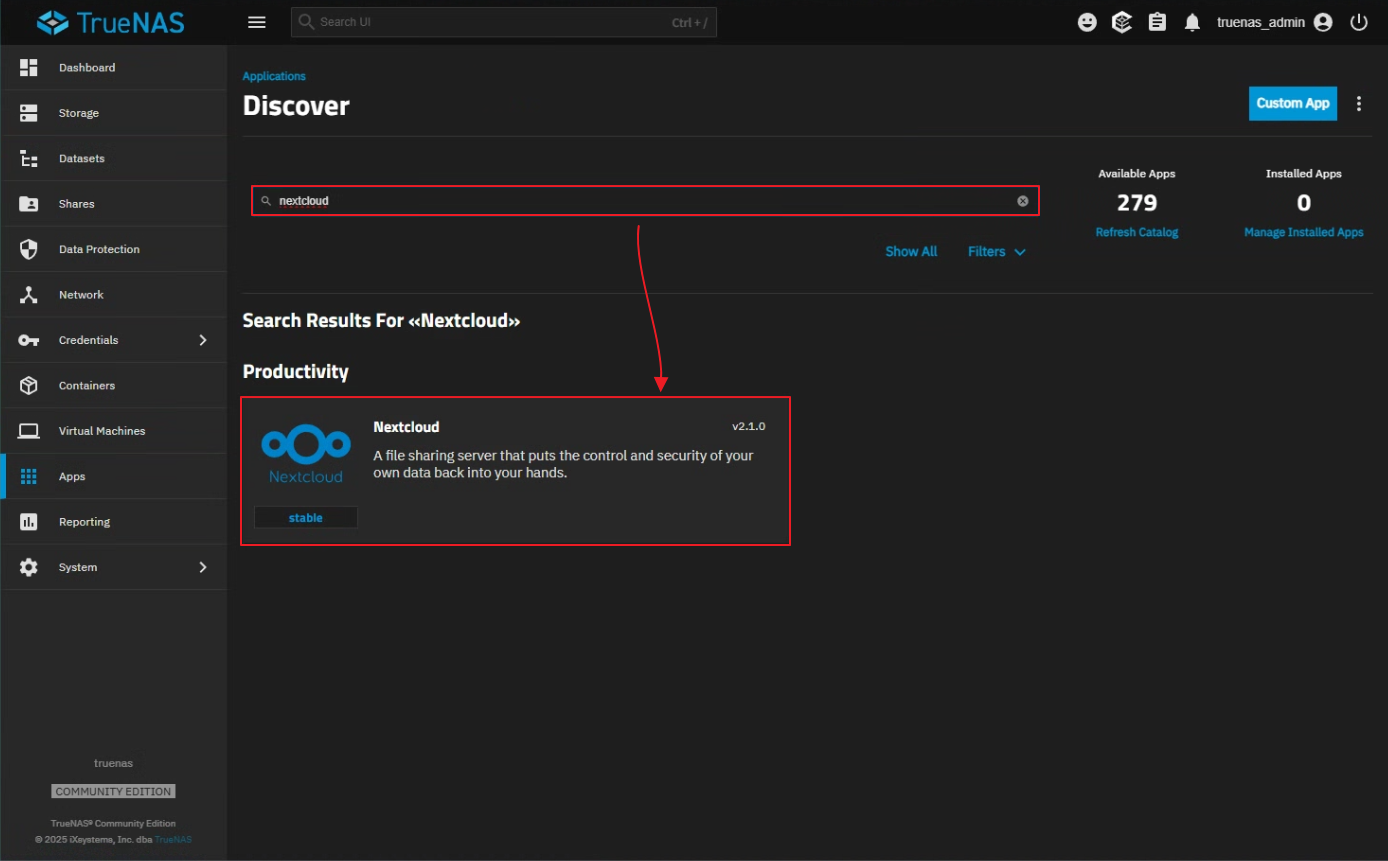Open the Jobs clipboard icon
The image size is (1388, 861).
tap(1157, 22)
